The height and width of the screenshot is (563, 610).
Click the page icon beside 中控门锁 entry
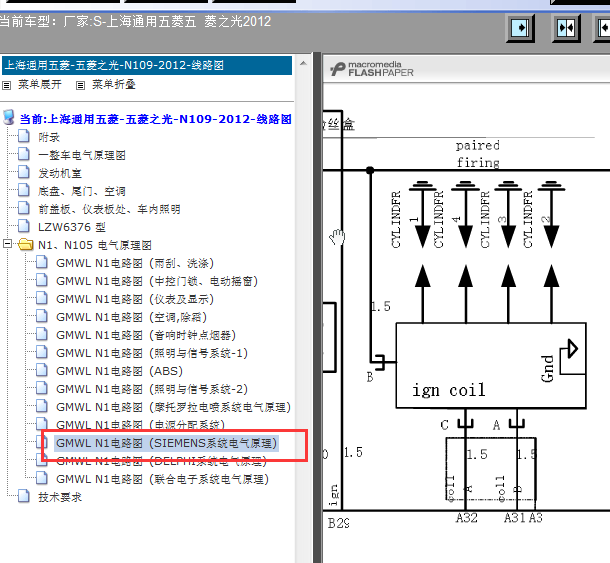point(42,280)
